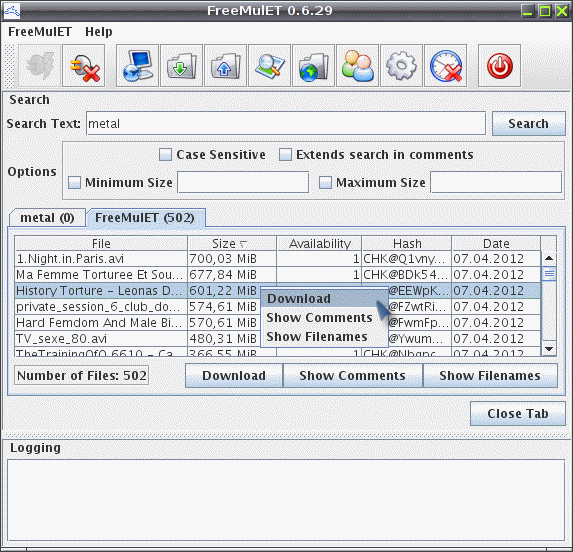This screenshot has height=552, width=573.
Task: Sort by the File column header
Action: click(101, 244)
